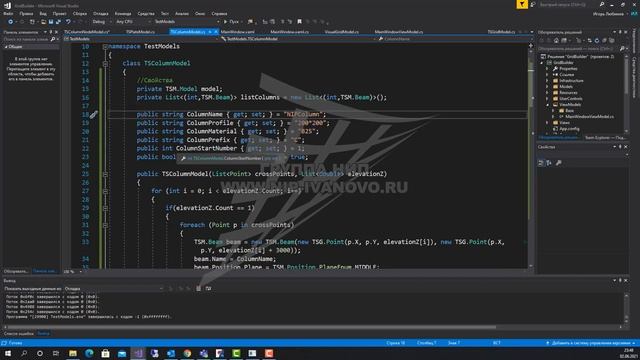Click the navigate backward toolbar icon
This screenshot has width=640, height=360.
point(11,22)
